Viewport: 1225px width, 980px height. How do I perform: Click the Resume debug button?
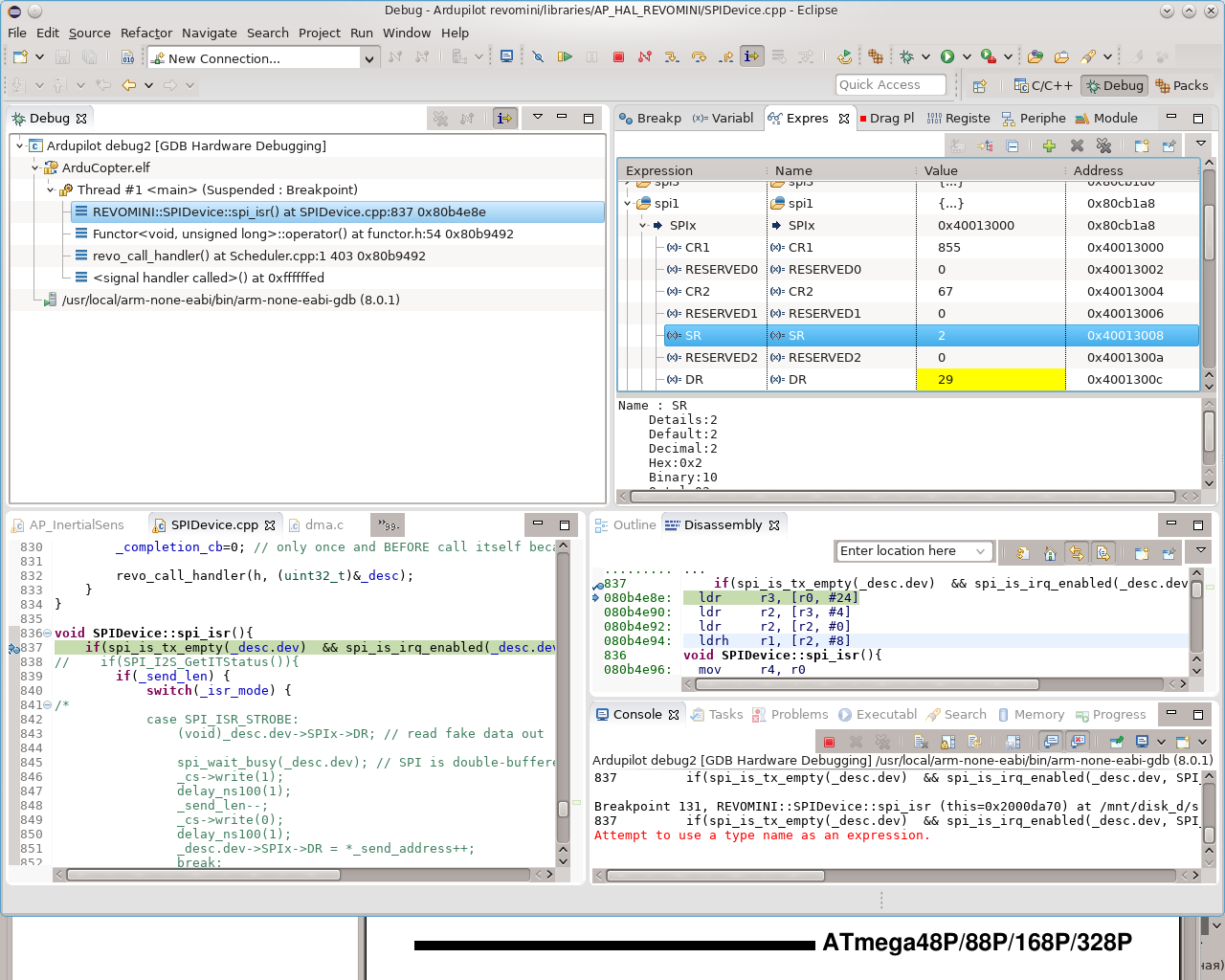tap(565, 57)
